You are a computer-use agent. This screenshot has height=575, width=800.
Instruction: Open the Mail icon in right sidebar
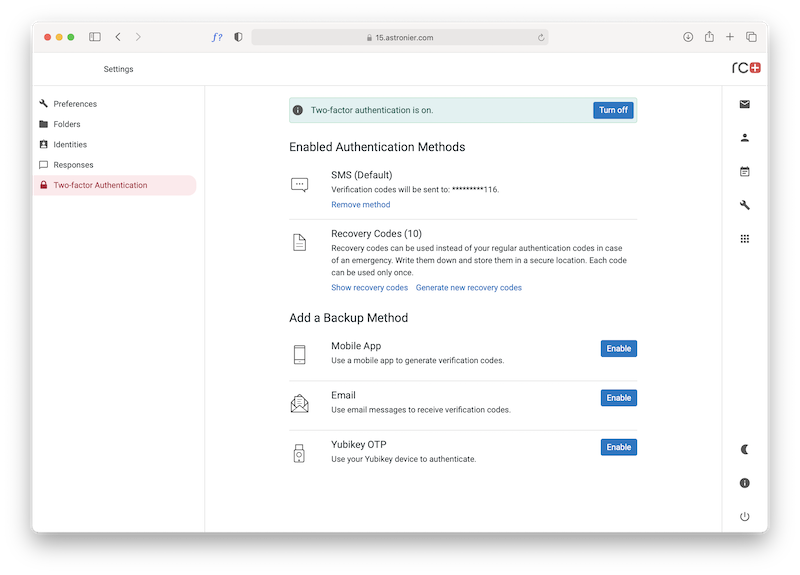[744, 104]
